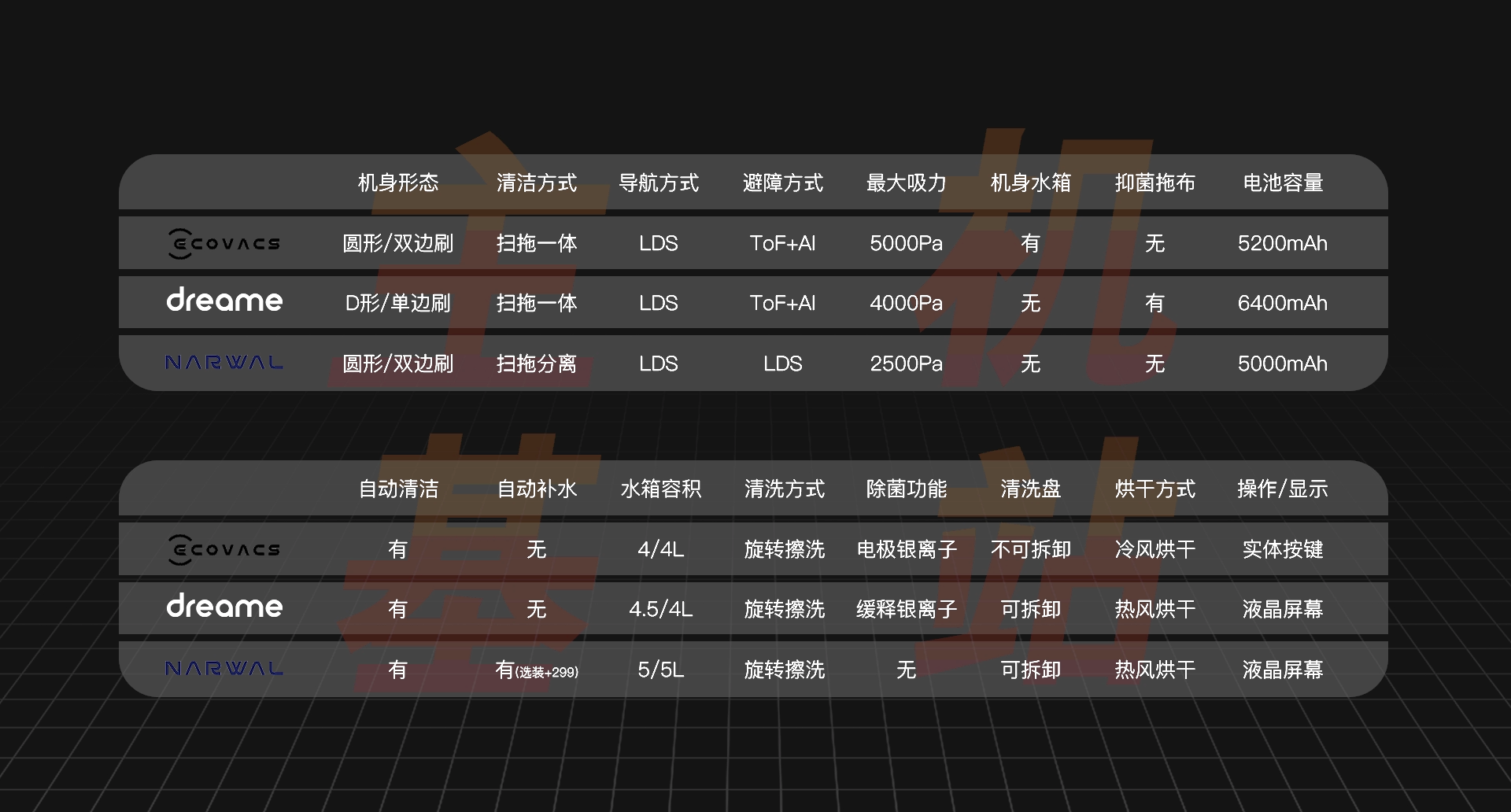Select the Ecovacs logo in the base station table

pos(224,549)
